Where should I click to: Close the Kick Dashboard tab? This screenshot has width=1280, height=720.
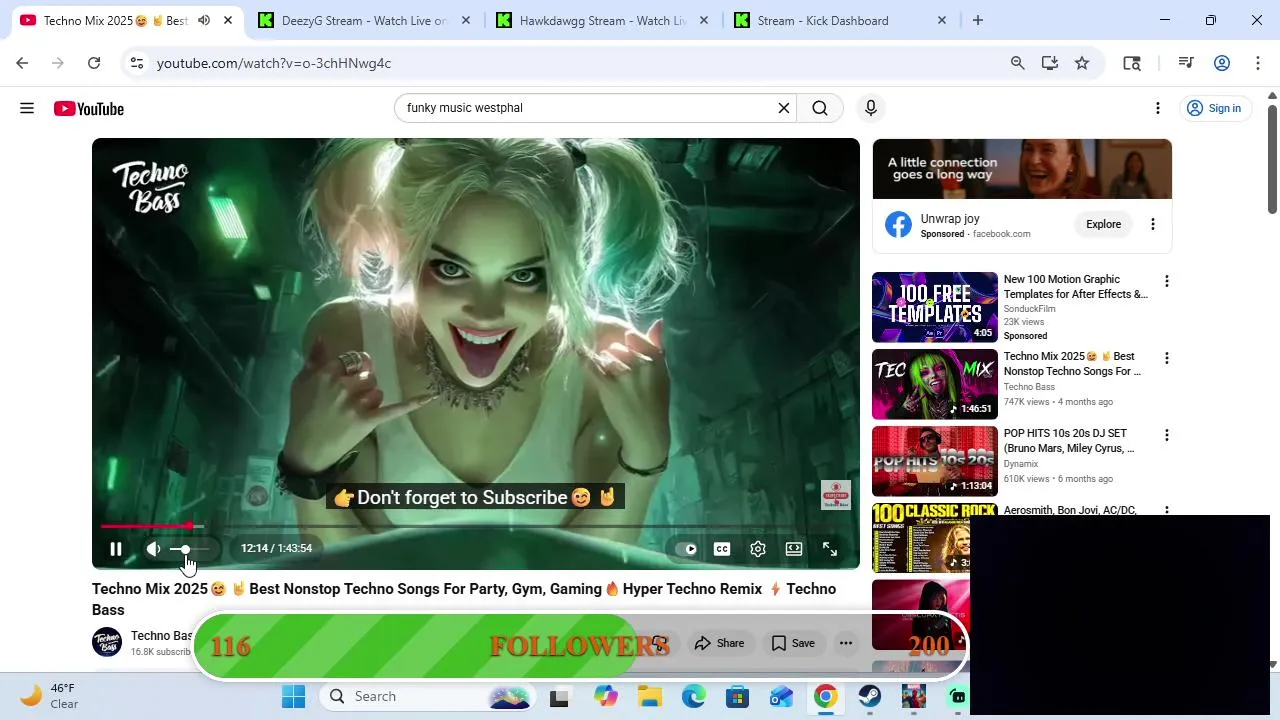pyautogui.click(x=942, y=20)
